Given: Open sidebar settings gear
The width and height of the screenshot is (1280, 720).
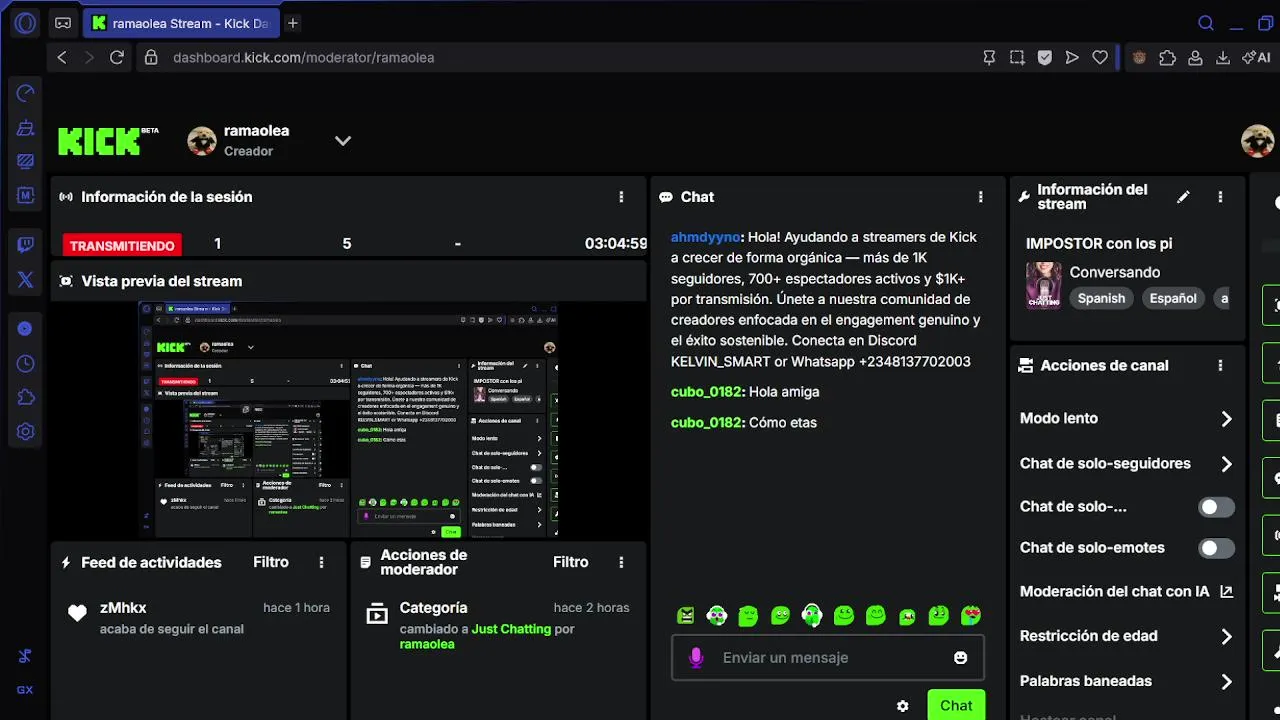Looking at the screenshot, I should 26,432.
